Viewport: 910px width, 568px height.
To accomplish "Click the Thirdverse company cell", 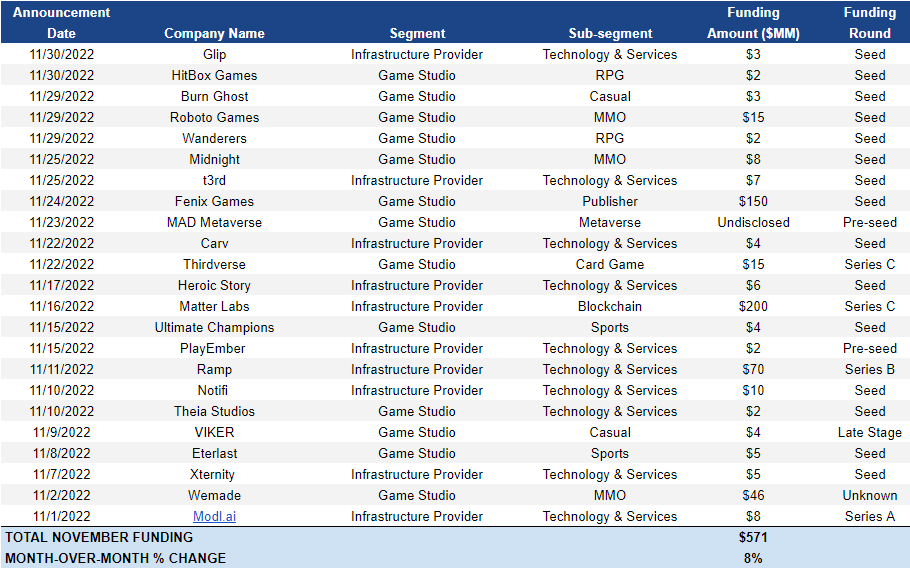I will [214, 264].
